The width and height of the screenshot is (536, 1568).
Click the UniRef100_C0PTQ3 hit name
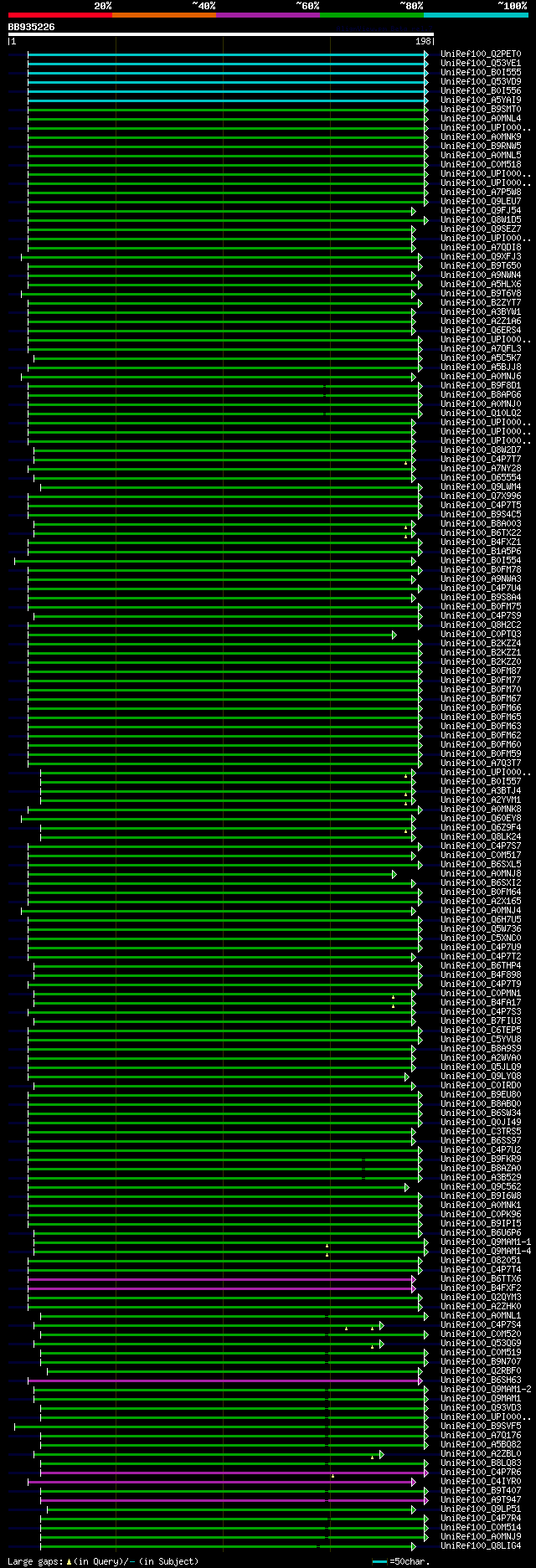(481, 634)
